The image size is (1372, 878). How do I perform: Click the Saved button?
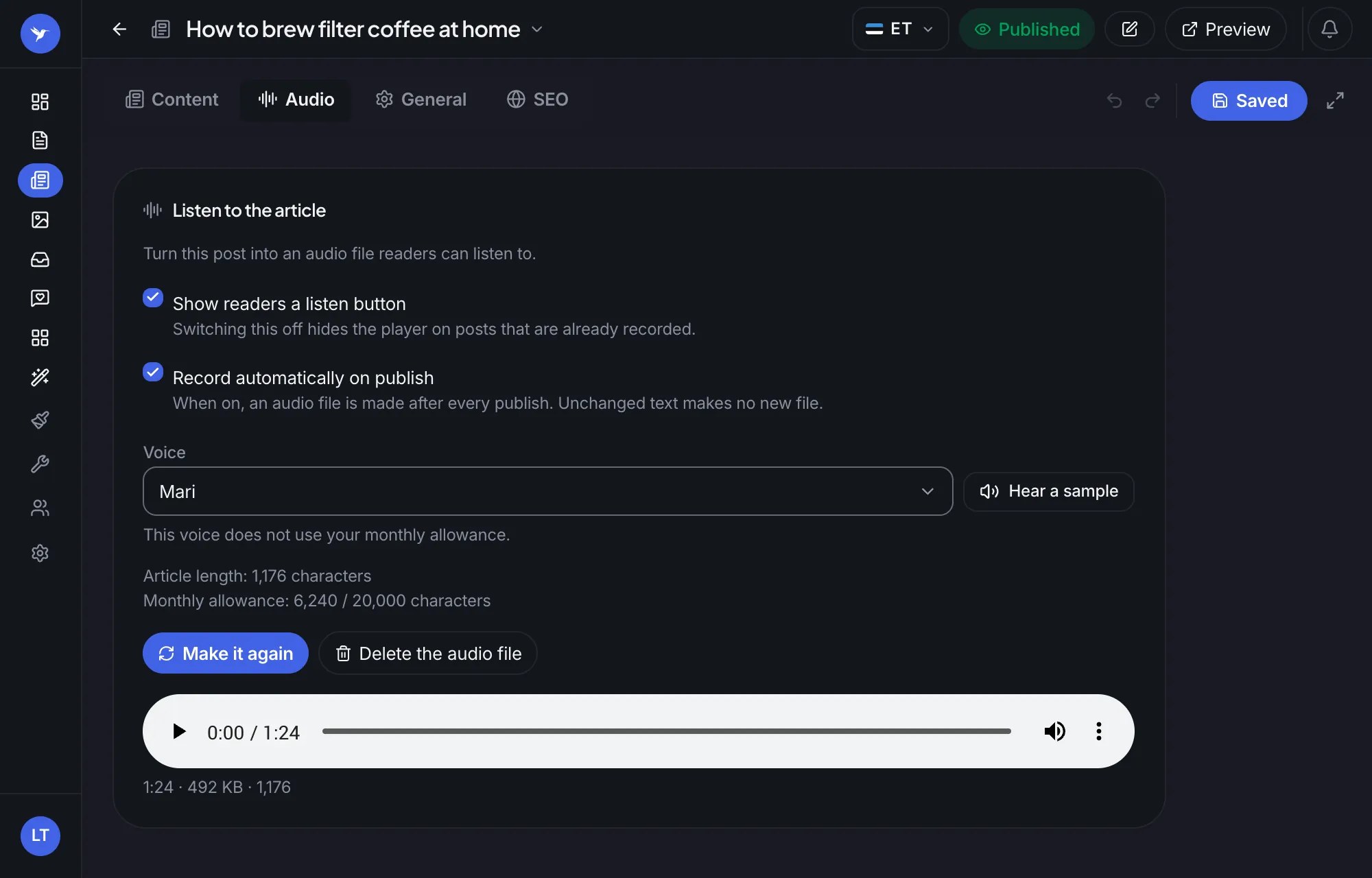(x=1249, y=101)
